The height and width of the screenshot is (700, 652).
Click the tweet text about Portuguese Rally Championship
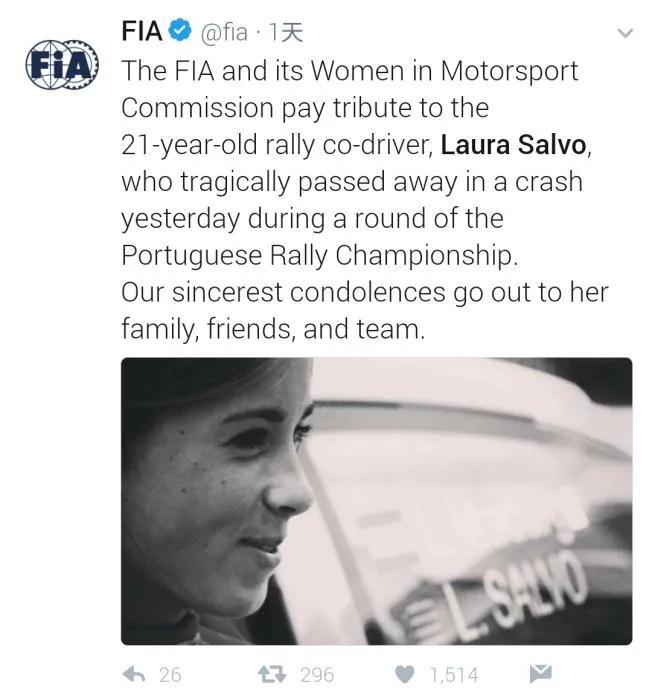[x=320, y=255]
